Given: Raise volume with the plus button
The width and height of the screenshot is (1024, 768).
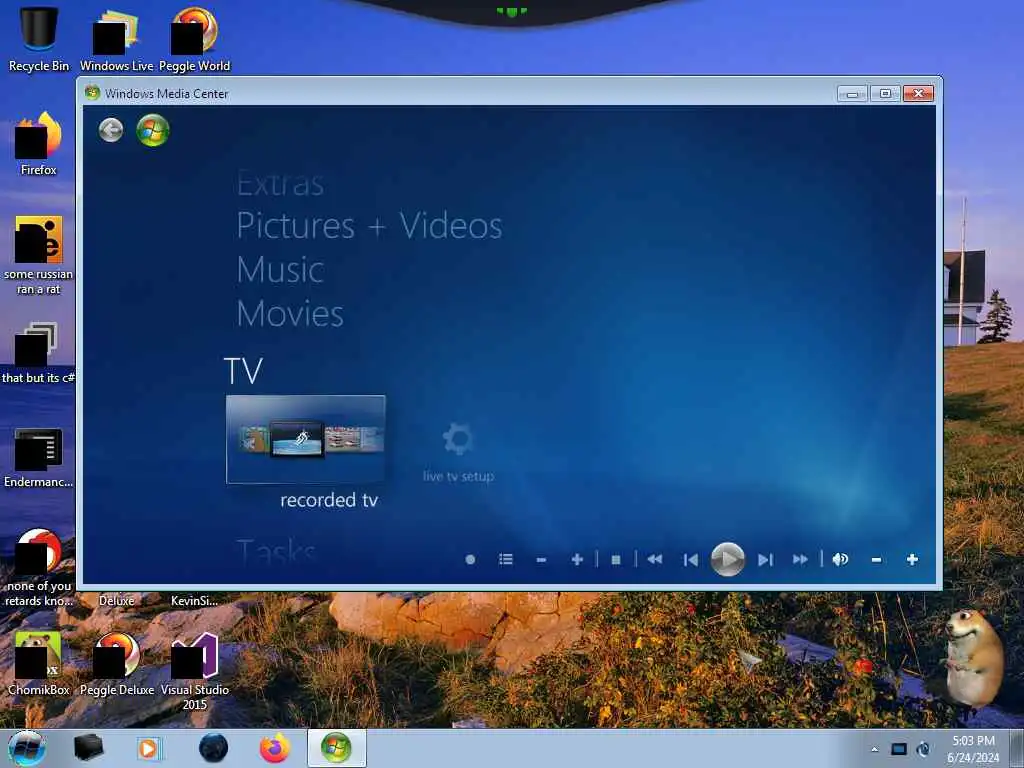Looking at the screenshot, I should tap(912, 560).
